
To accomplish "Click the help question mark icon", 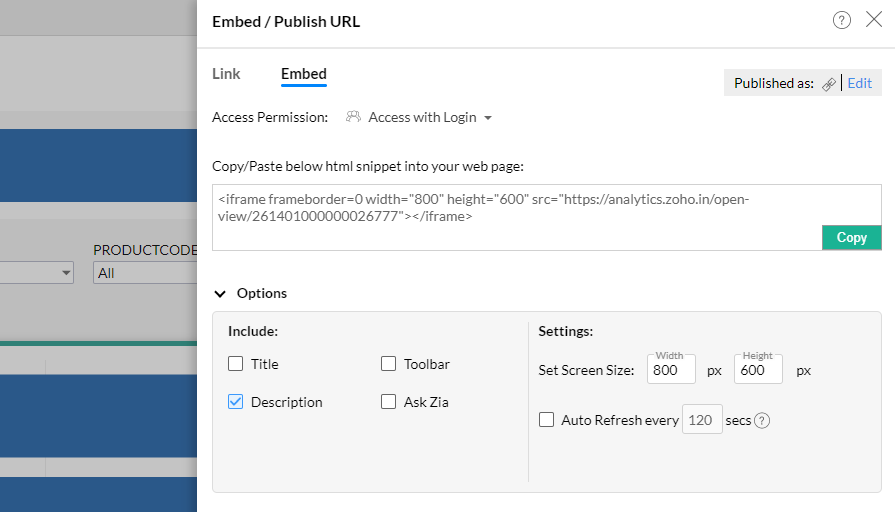I will pyautogui.click(x=842, y=21).
